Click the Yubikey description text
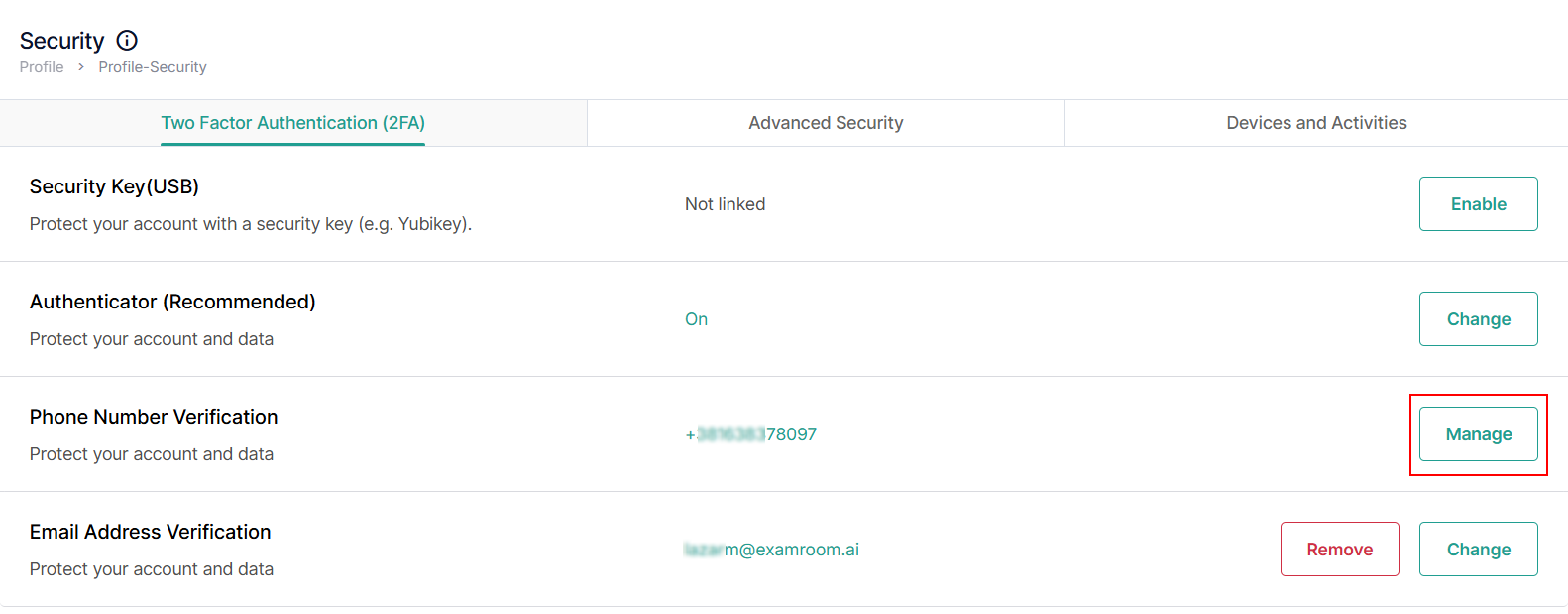Screen dimensions: 1568x614 [x=250, y=224]
